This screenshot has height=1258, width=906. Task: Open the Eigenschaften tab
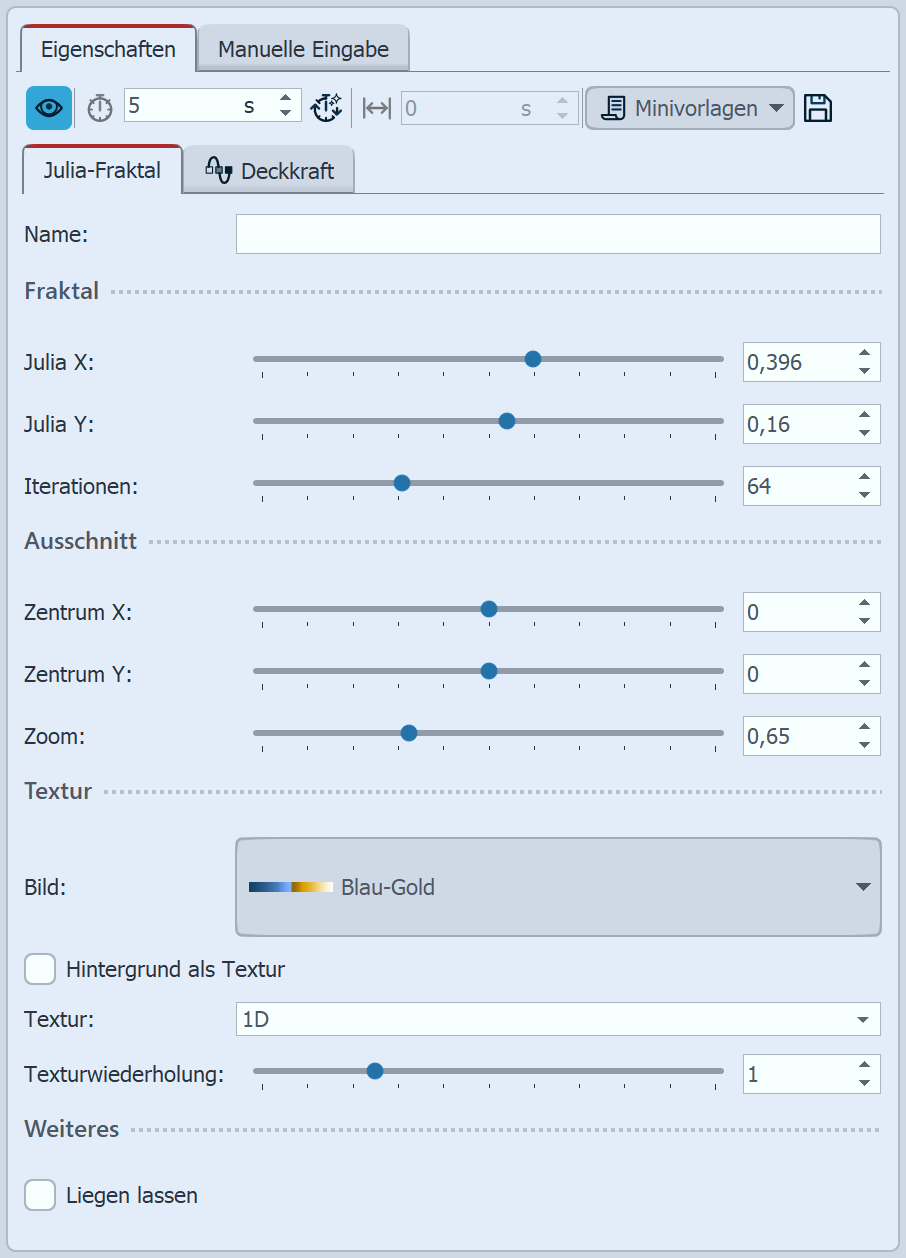pyautogui.click(x=108, y=49)
